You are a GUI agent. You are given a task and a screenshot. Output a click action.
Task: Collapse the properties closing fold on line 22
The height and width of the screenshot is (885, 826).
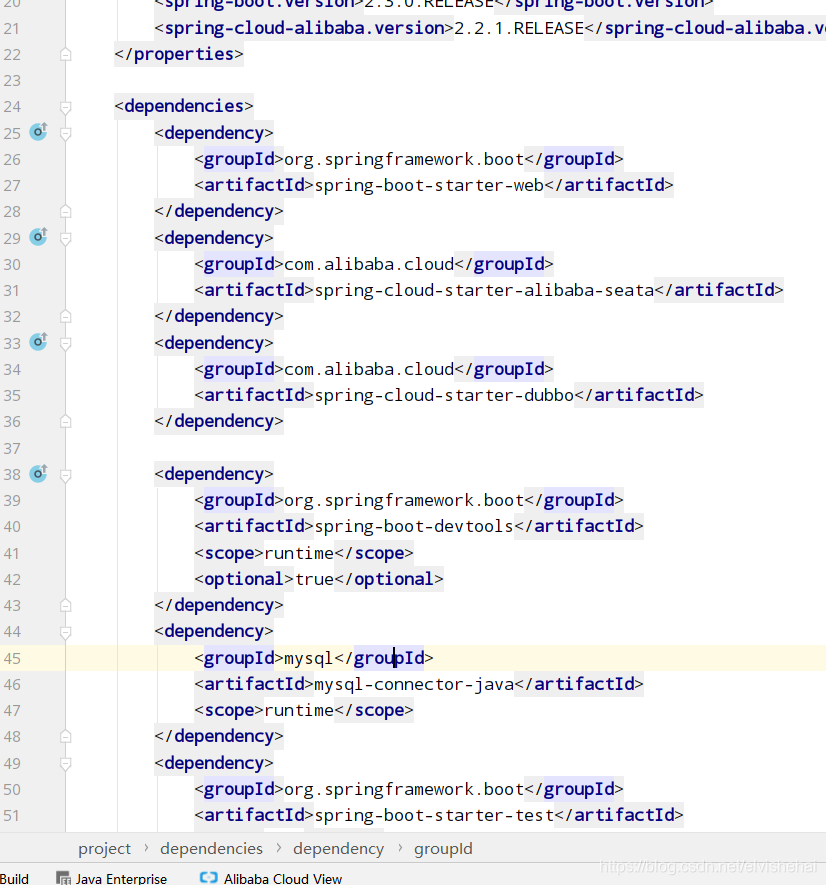65,55
